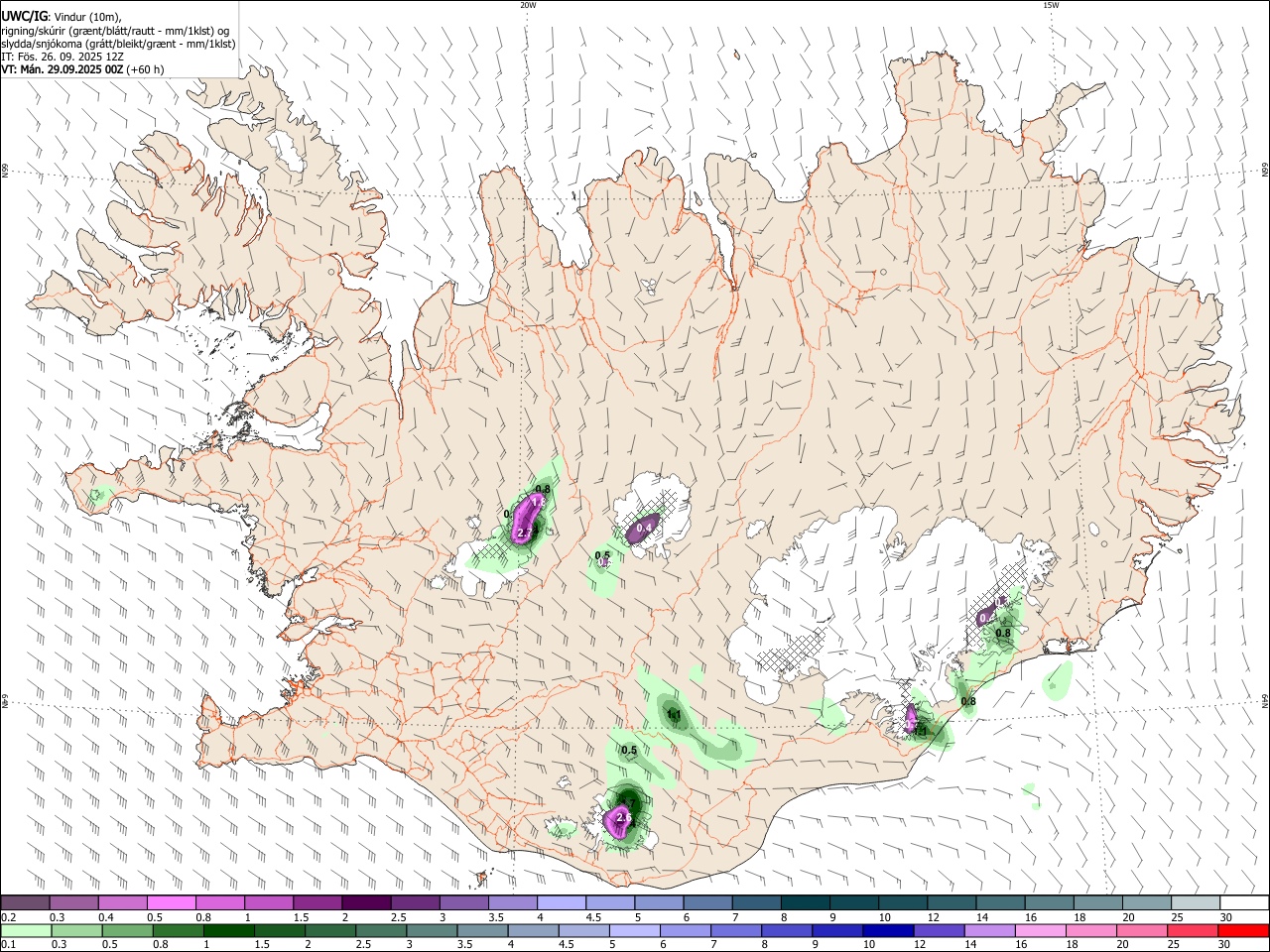Click lower legend swatch labeled 0.8
The height and width of the screenshot is (952, 1270).
coord(177,930)
